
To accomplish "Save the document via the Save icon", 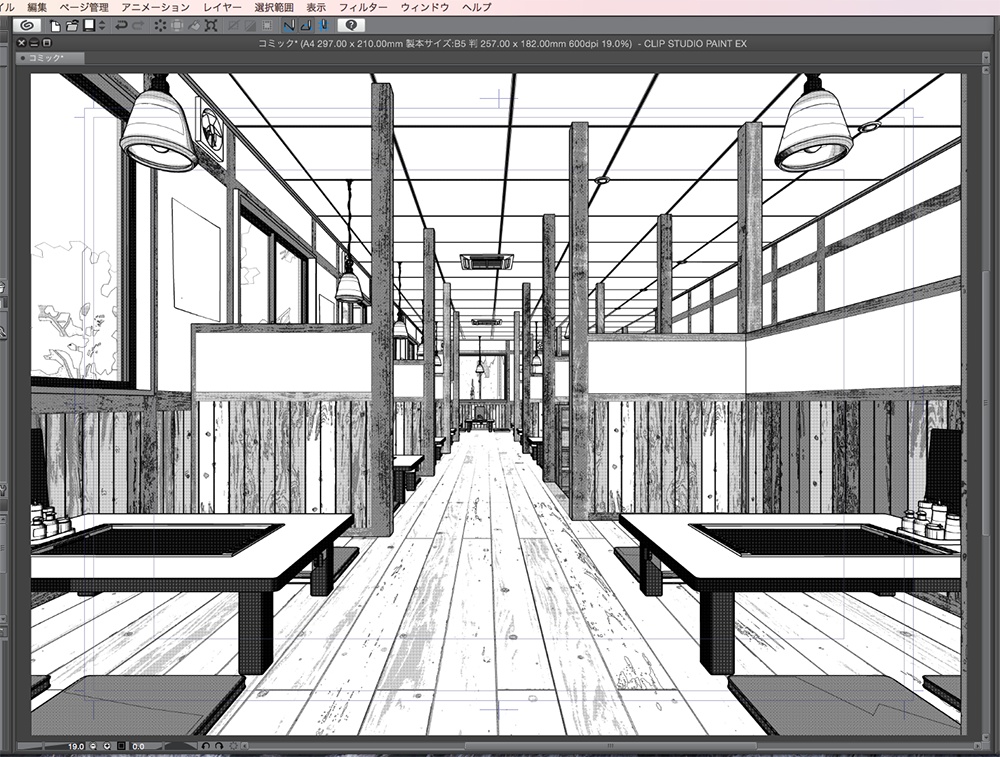I will click(88, 25).
